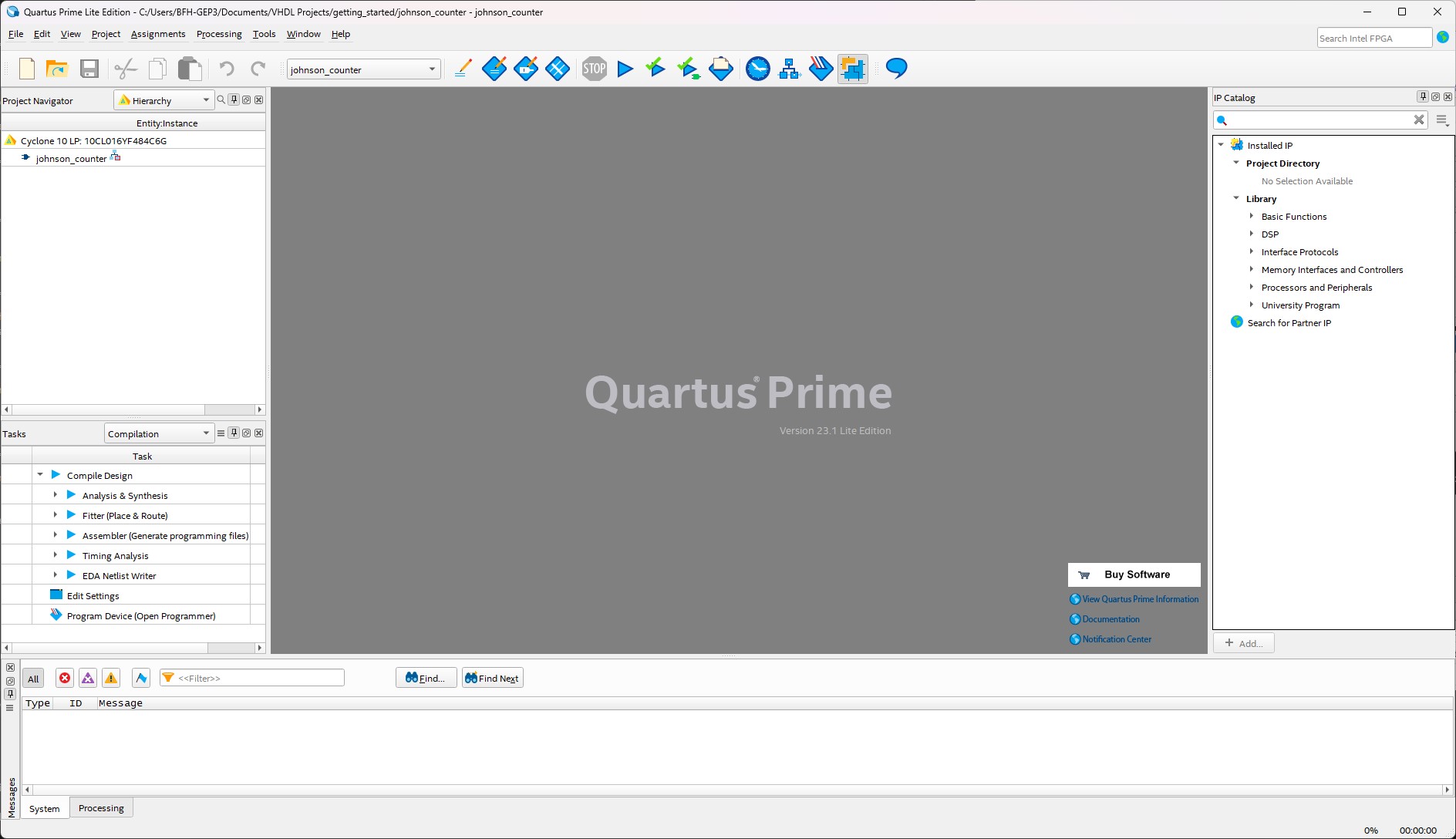Click the Messages panel horizontal scrollbar
This screenshot has height=839, width=1456.
pos(736,790)
